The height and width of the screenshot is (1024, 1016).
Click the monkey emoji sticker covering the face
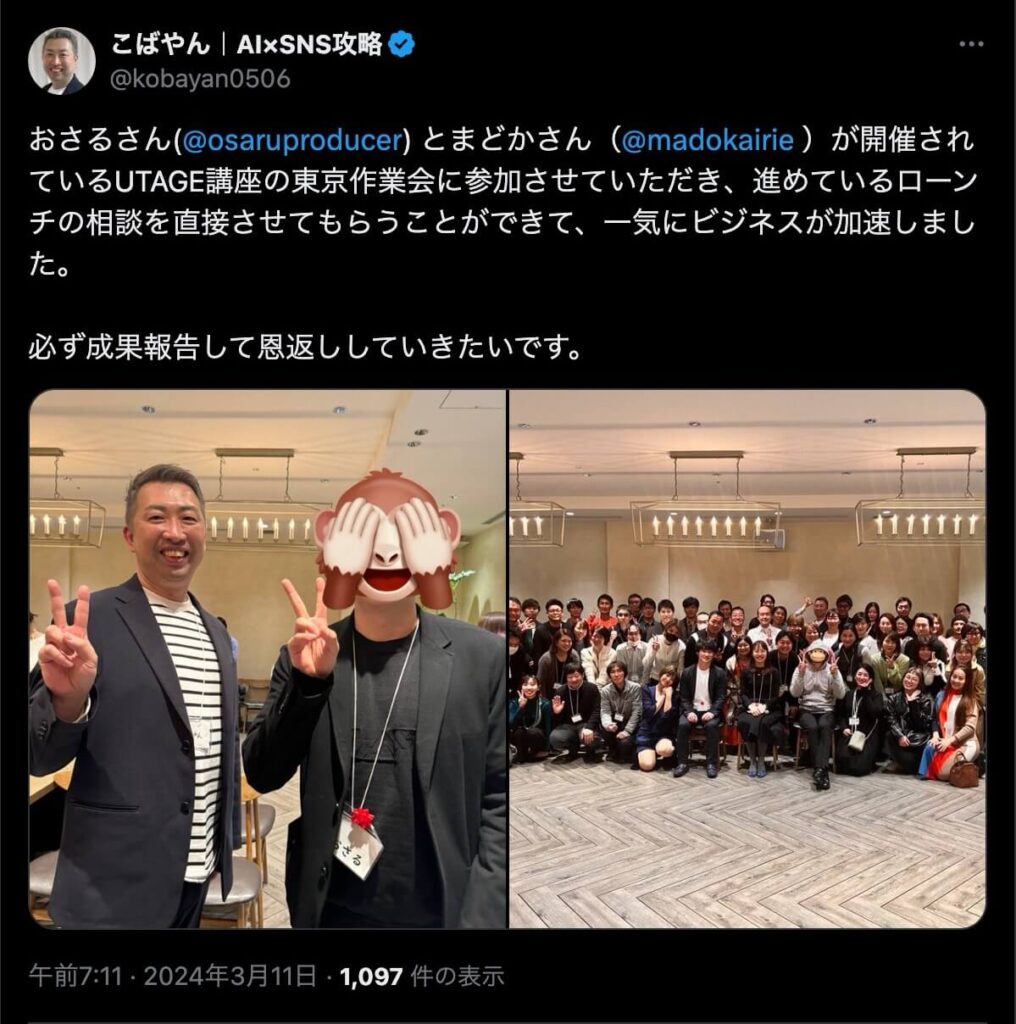(387, 537)
